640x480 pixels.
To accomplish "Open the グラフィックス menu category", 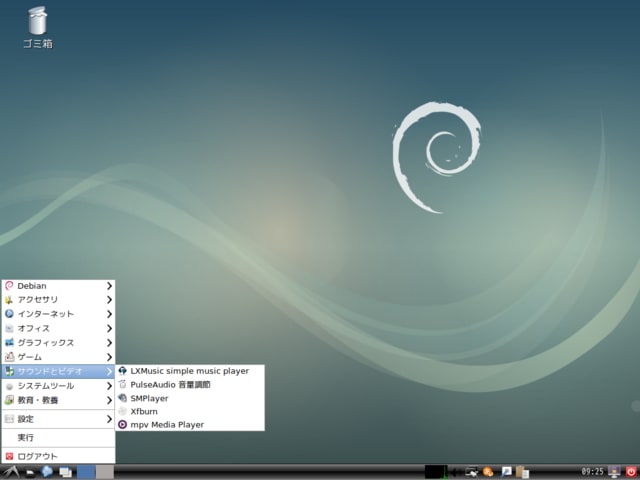I will click(58, 343).
